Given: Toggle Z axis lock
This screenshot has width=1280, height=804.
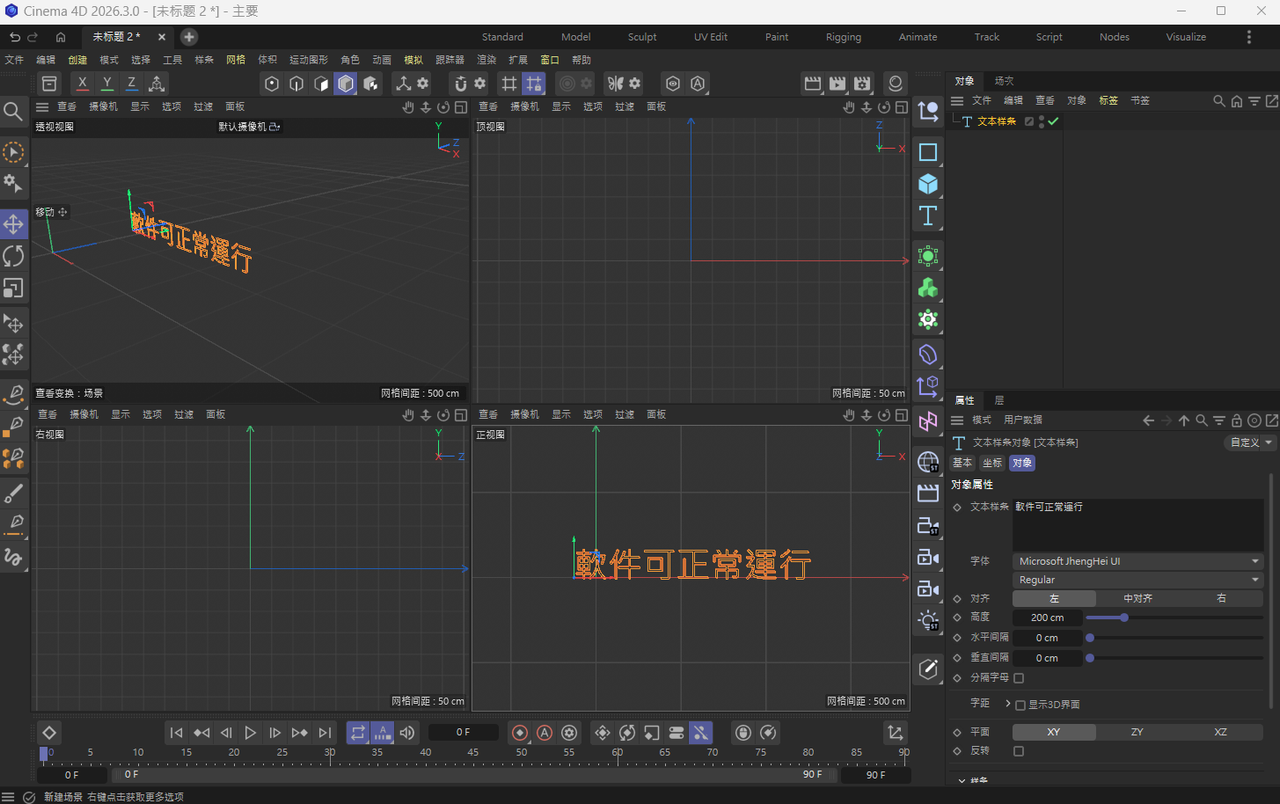Looking at the screenshot, I should click(x=131, y=83).
